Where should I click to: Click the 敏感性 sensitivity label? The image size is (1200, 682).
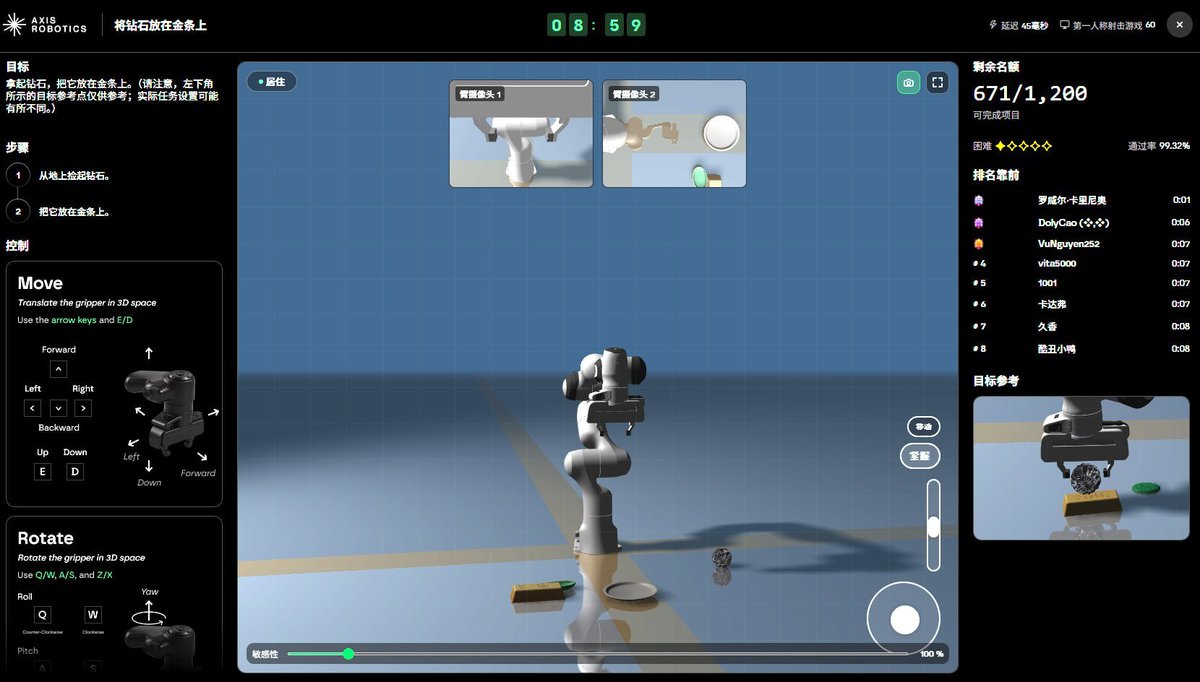point(265,653)
